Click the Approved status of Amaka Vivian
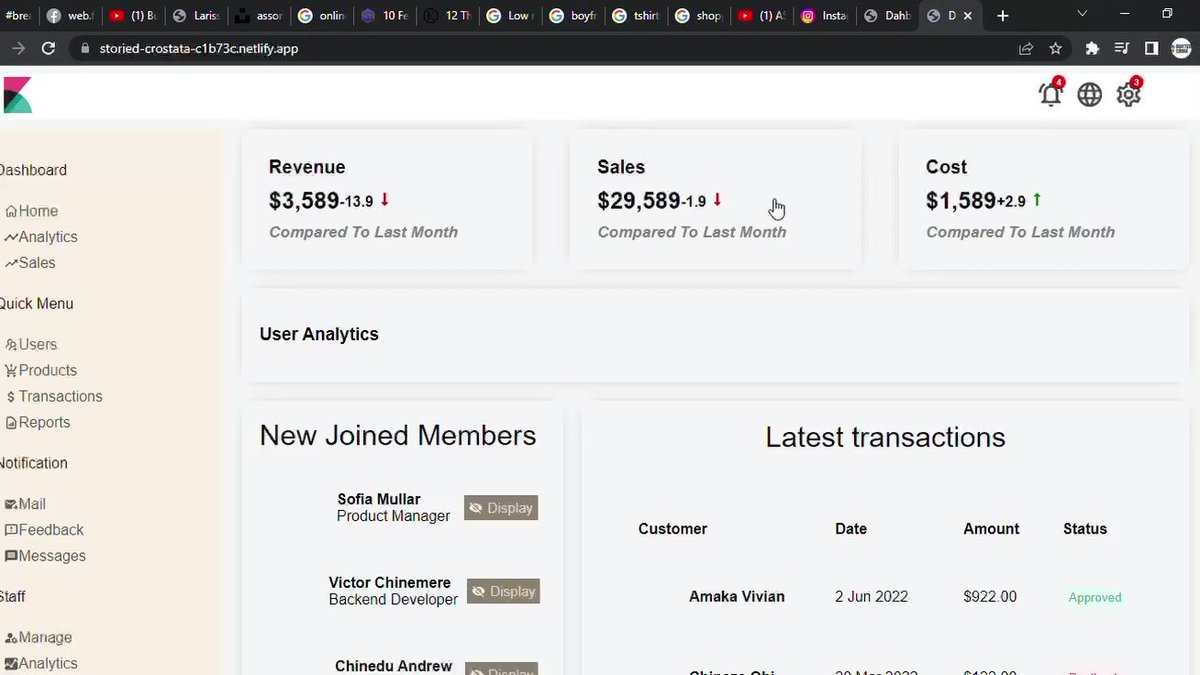Screen dimensions: 1200x675 click(x=1095, y=597)
